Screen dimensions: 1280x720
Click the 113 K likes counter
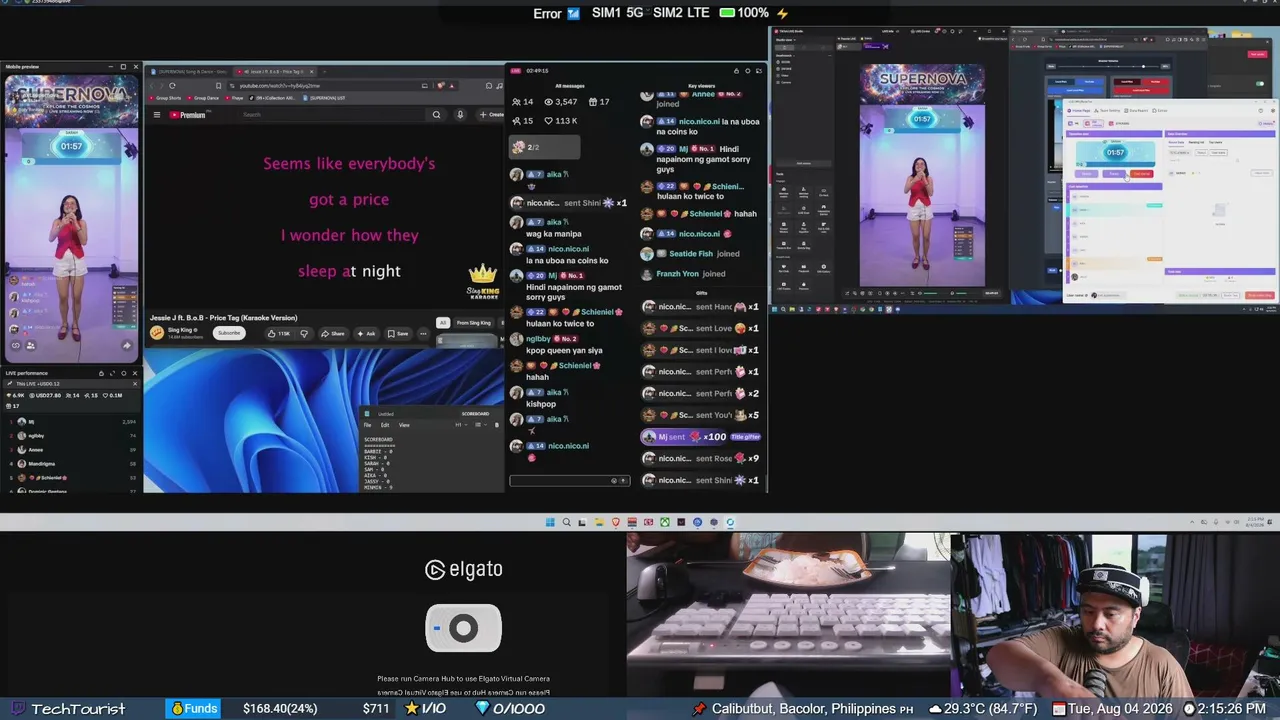point(559,121)
